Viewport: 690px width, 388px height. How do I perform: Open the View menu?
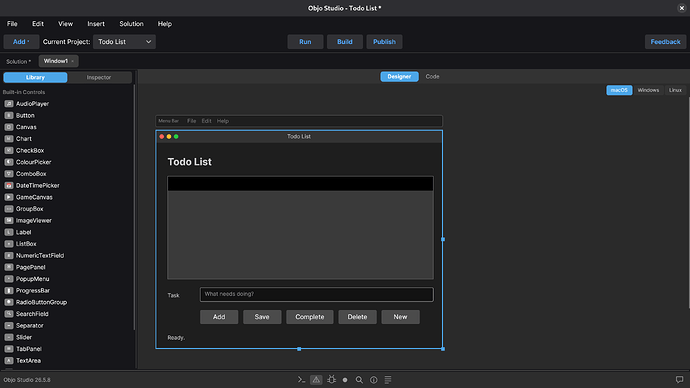[65, 24]
